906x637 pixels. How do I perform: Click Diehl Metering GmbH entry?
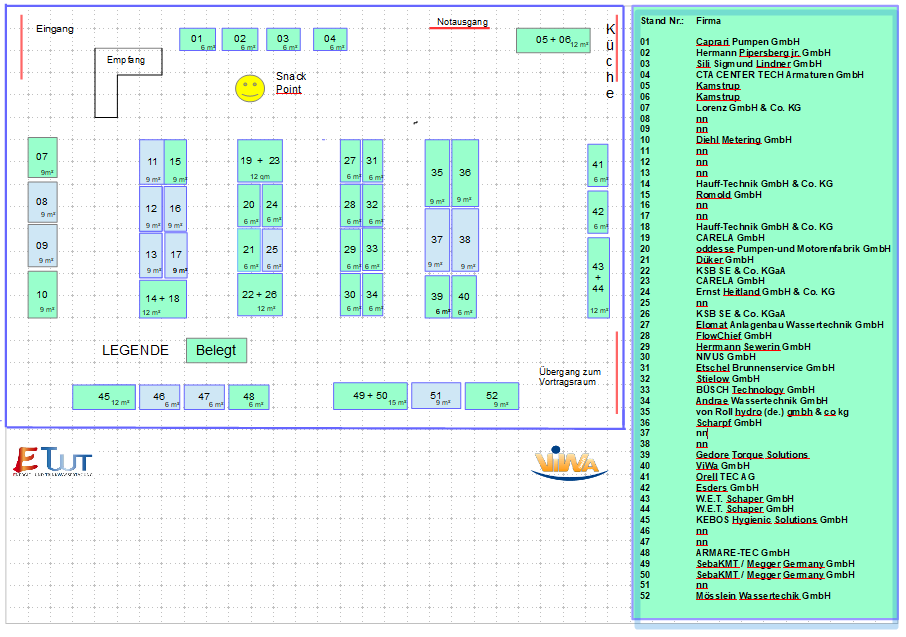[744, 140]
